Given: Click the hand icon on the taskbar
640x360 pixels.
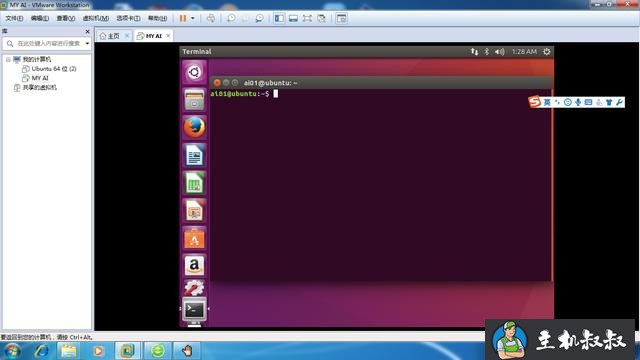Looking at the screenshot, I should 187,351.
